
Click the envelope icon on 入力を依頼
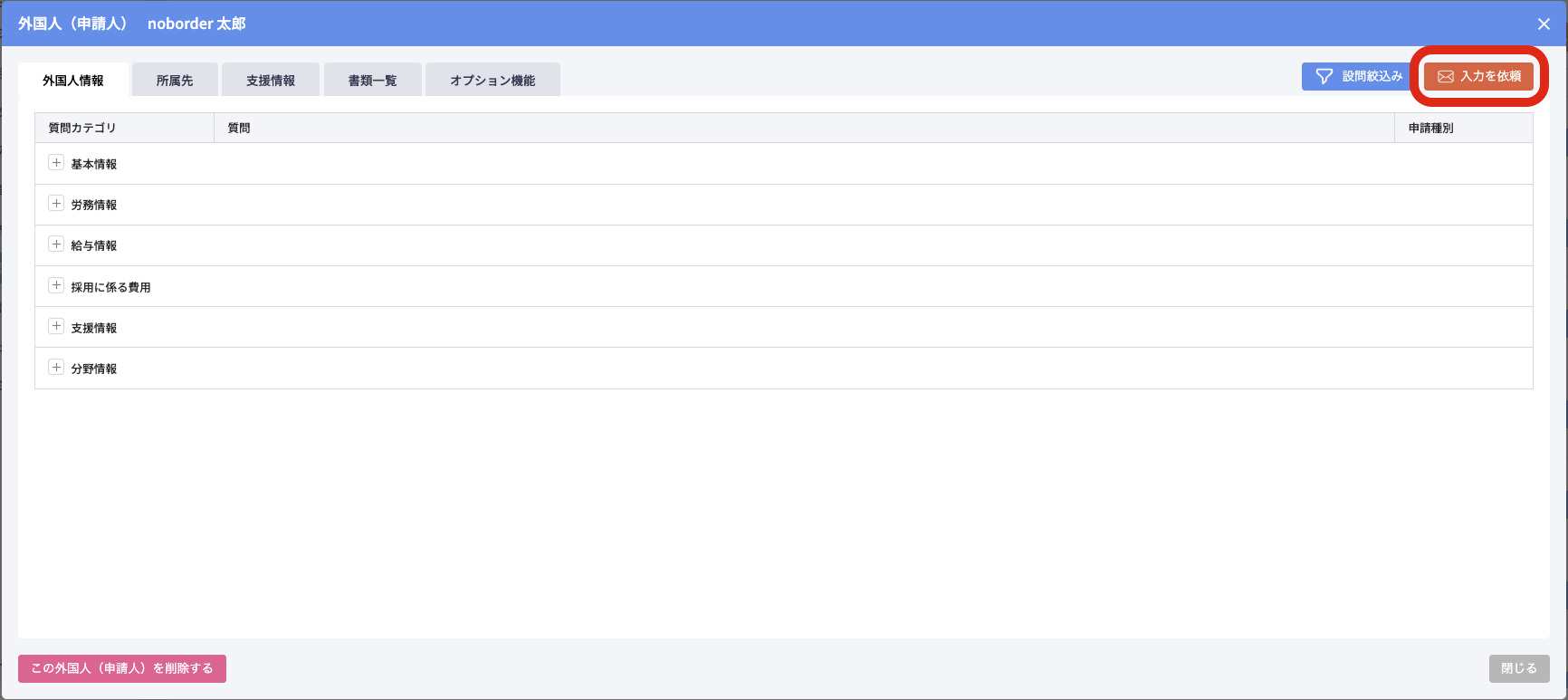1446,77
